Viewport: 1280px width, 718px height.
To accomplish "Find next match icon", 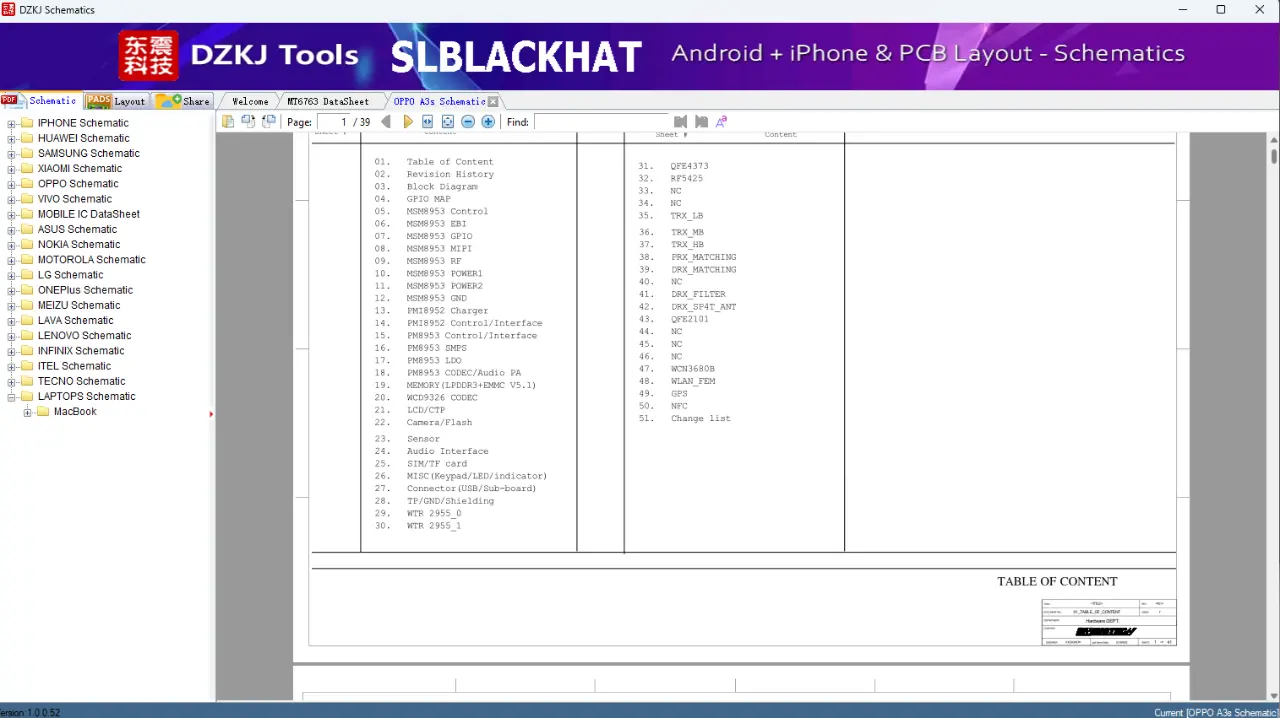I will click(x=701, y=122).
